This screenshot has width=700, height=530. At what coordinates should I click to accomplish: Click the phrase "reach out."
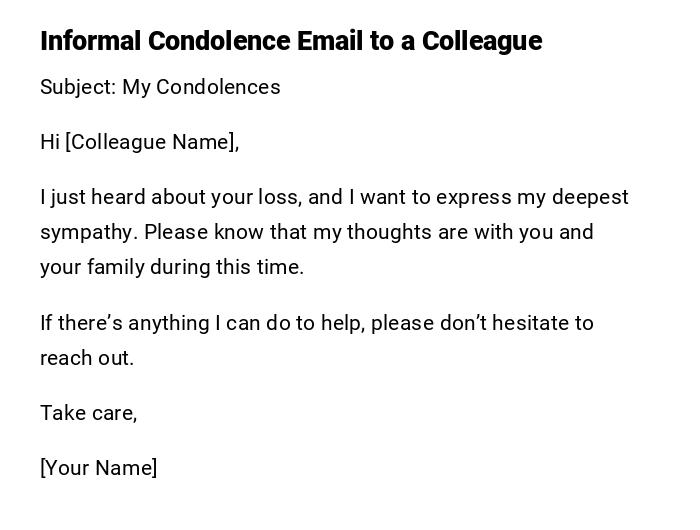[87, 358]
